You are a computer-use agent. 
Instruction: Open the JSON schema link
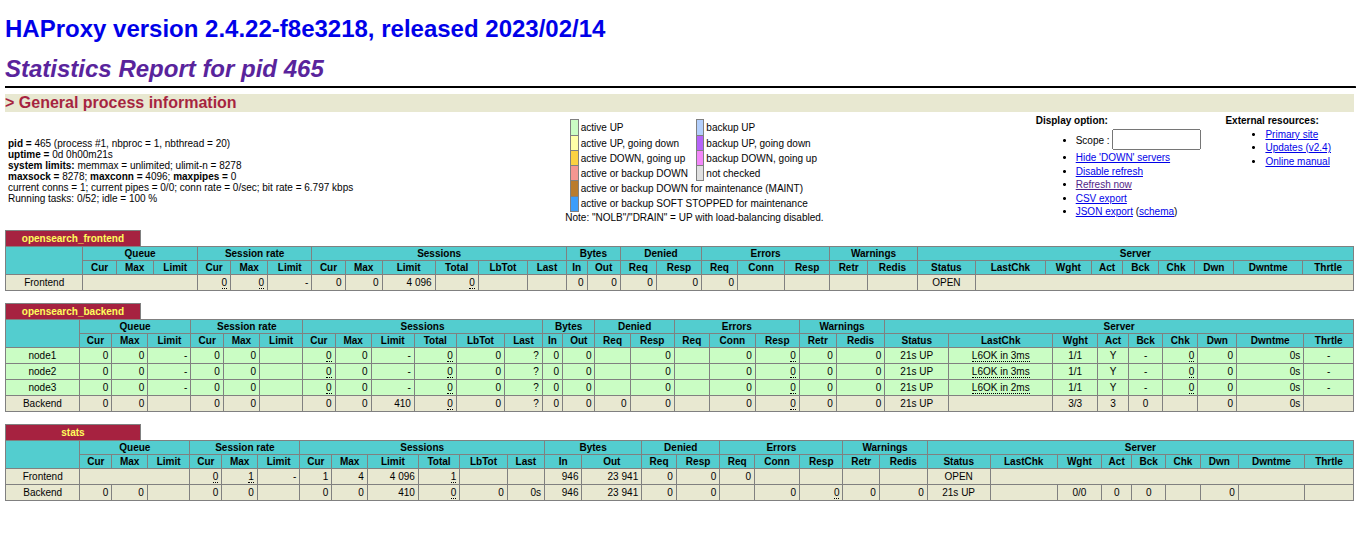point(1156,212)
